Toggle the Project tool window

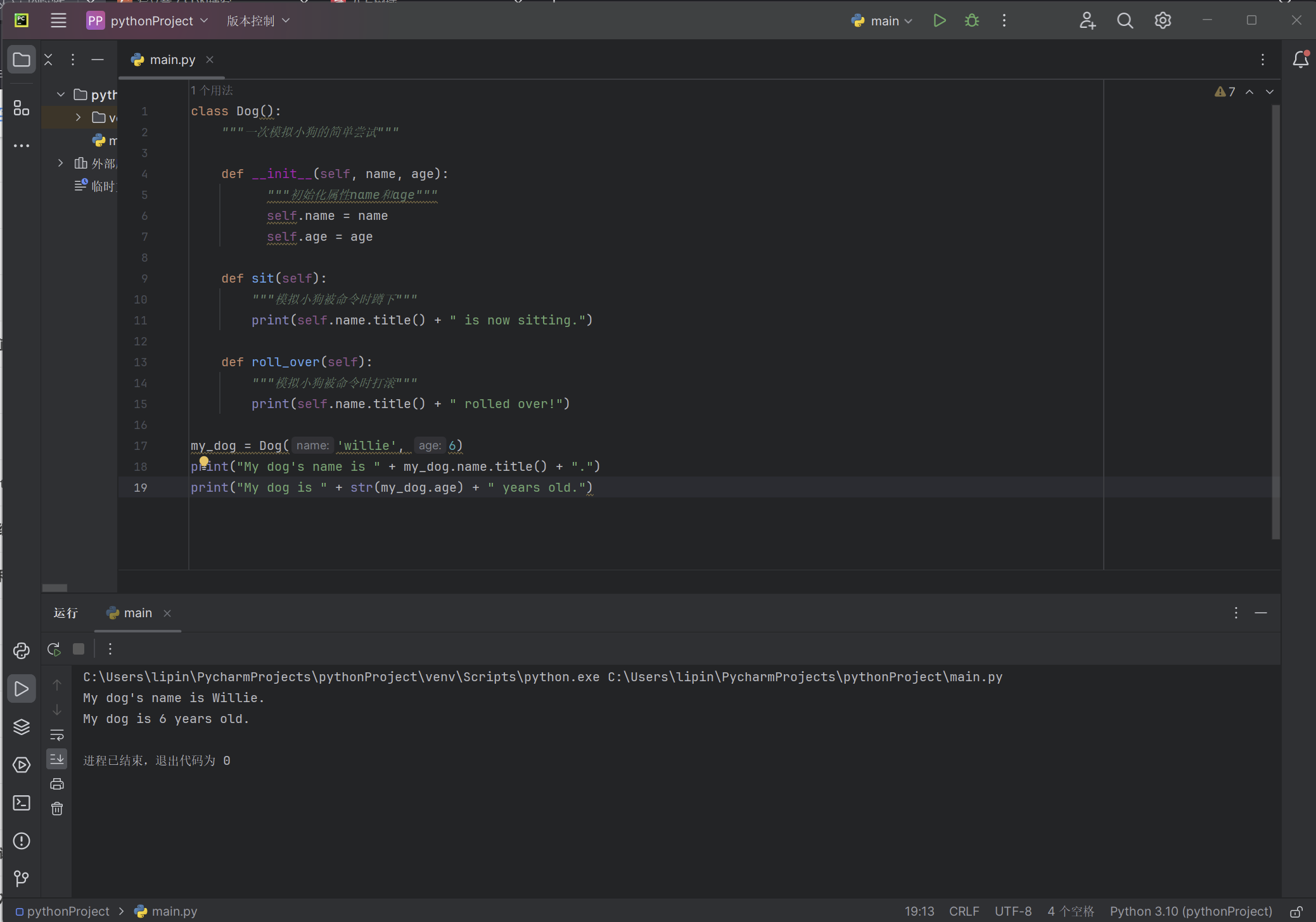[x=22, y=60]
